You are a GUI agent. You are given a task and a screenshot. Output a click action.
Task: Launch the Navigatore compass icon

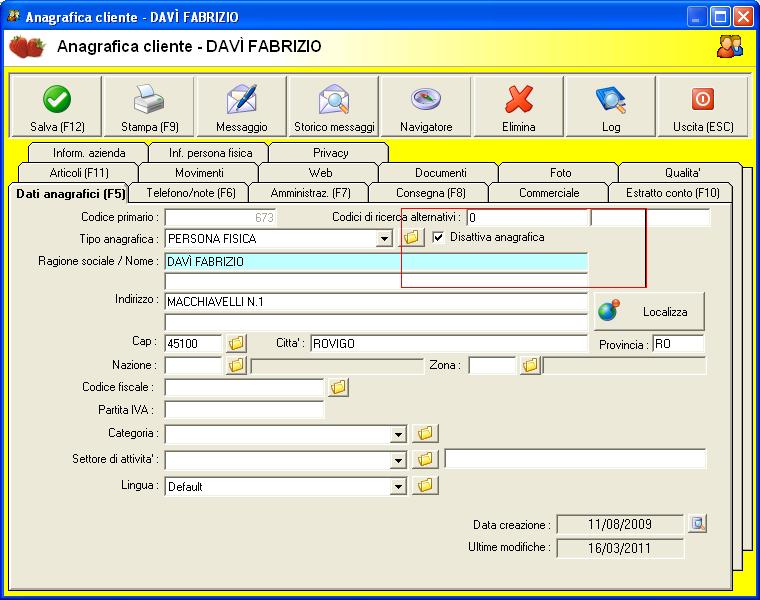426,100
